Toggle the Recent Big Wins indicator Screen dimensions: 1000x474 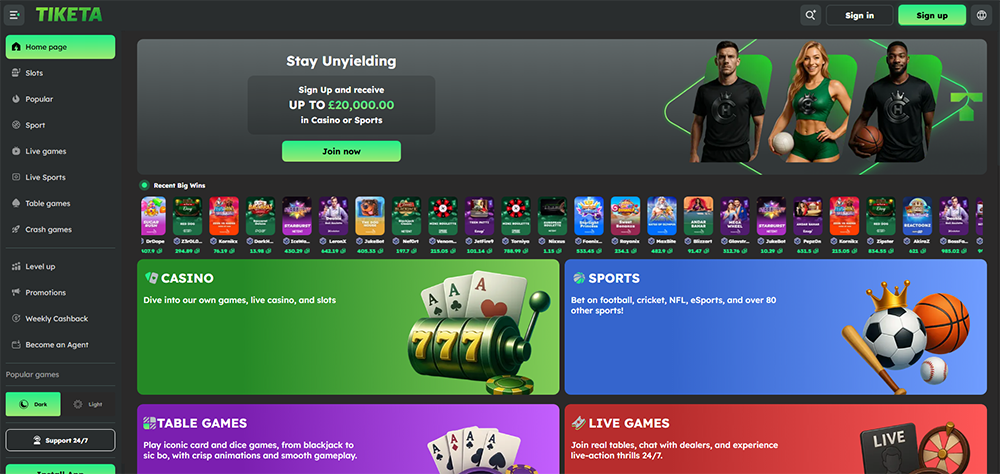(144, 186)
